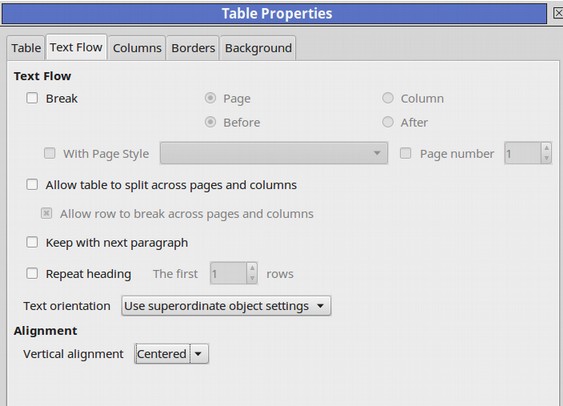Switch to the Table tab
Viewport: 563px width, 406px height.
click(26, 48)
